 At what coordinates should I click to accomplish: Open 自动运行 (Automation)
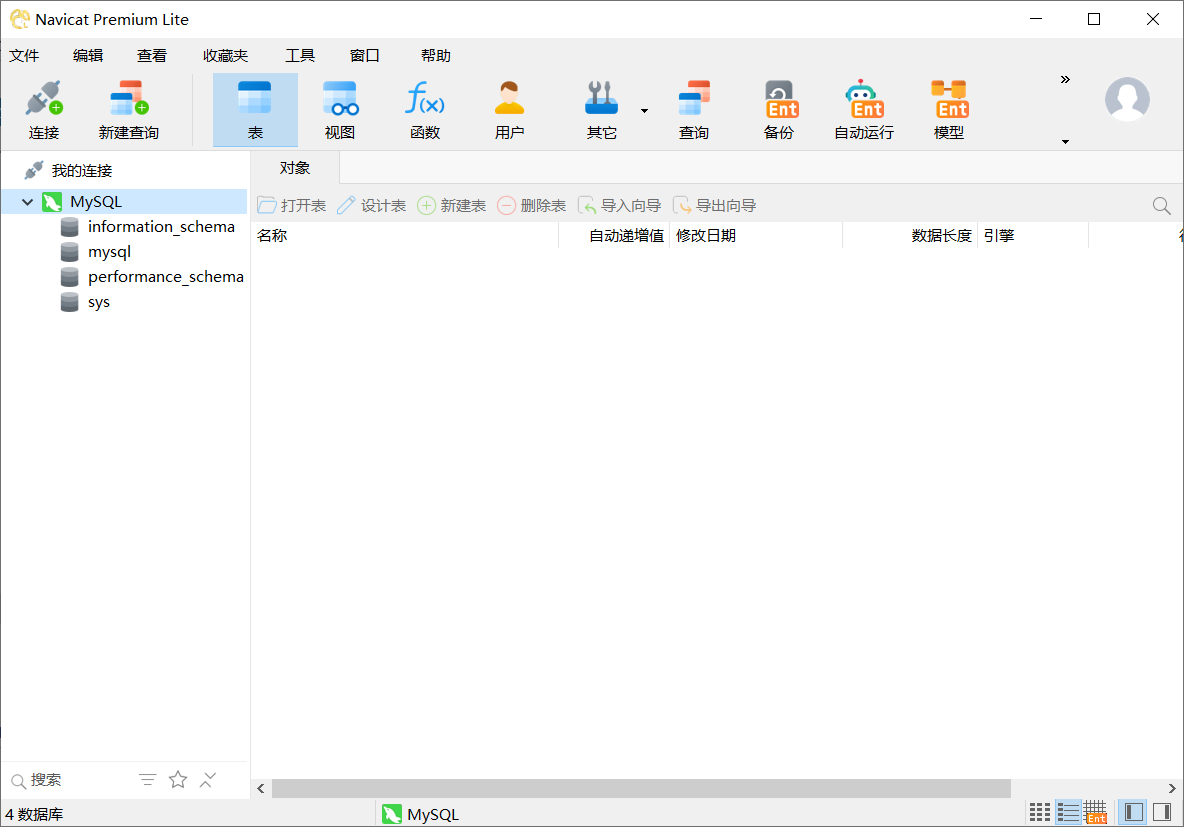[x=864, y=110]
